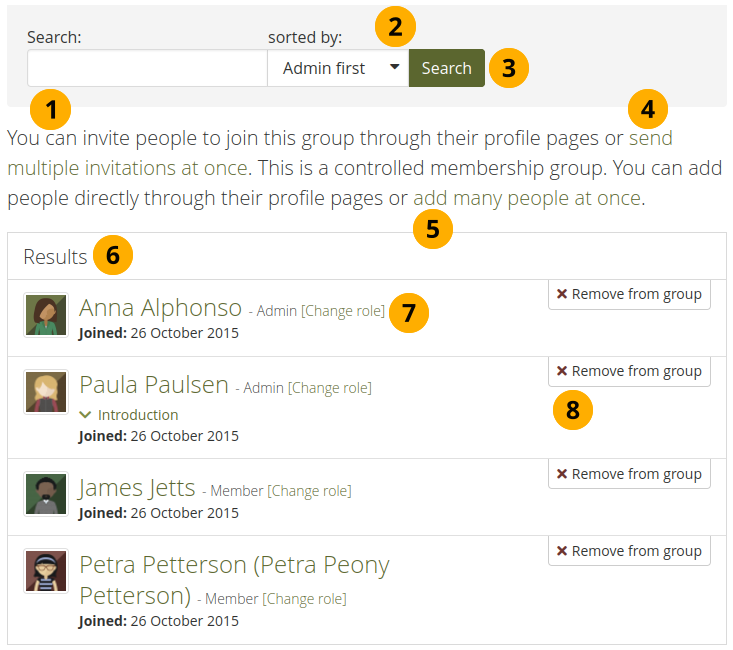Change role for Paula Paulsen
This screenshot has height=650, width=733.
pos(329,388)
